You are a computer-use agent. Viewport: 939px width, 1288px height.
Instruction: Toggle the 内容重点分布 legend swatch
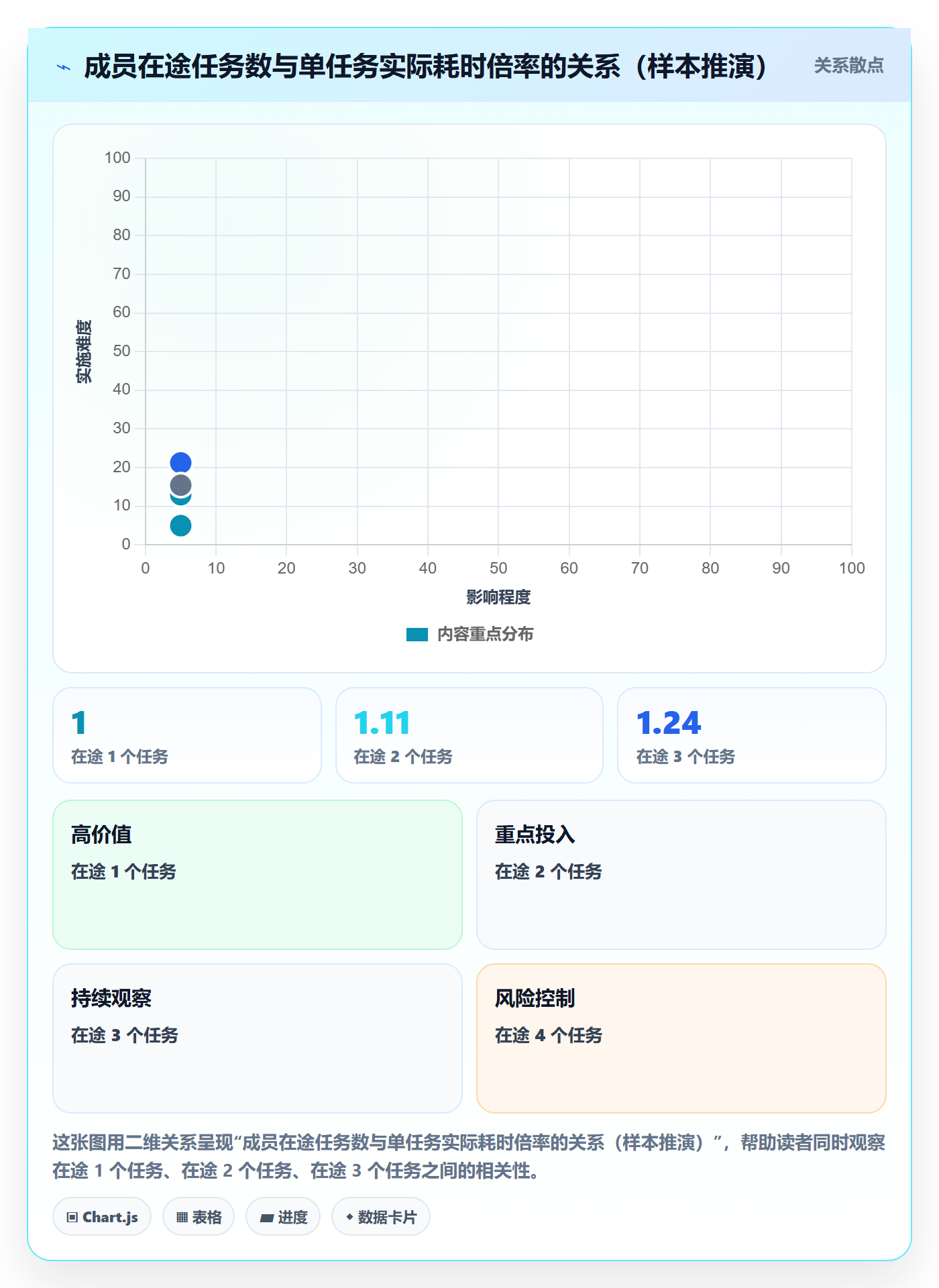pos(417,635)
